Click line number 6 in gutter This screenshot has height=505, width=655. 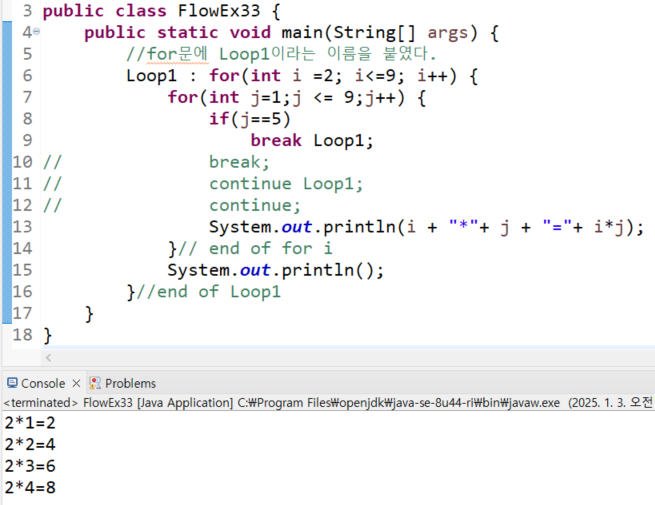click(27, 76)
